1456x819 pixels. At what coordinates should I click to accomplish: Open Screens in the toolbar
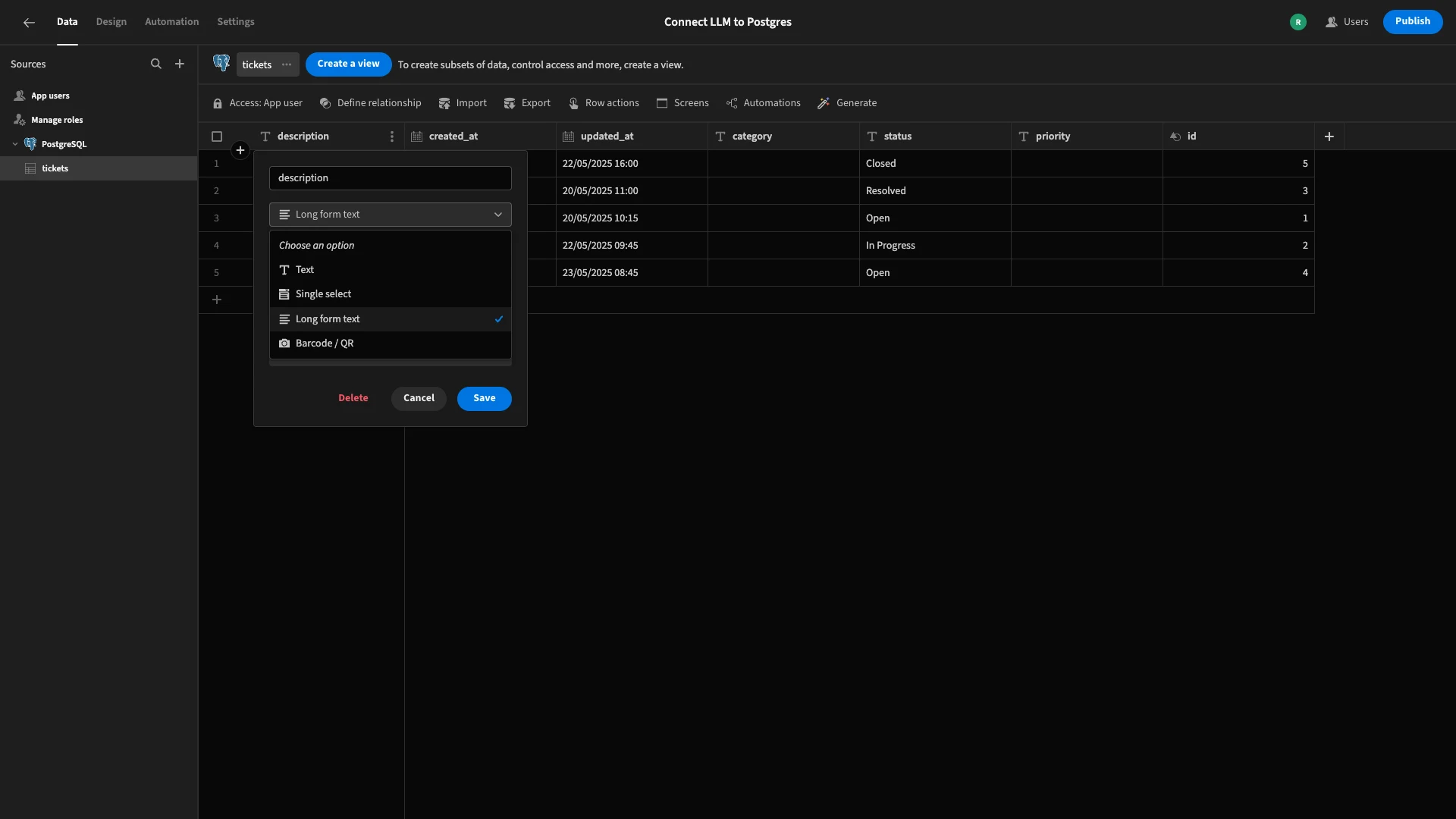(682, 103)
